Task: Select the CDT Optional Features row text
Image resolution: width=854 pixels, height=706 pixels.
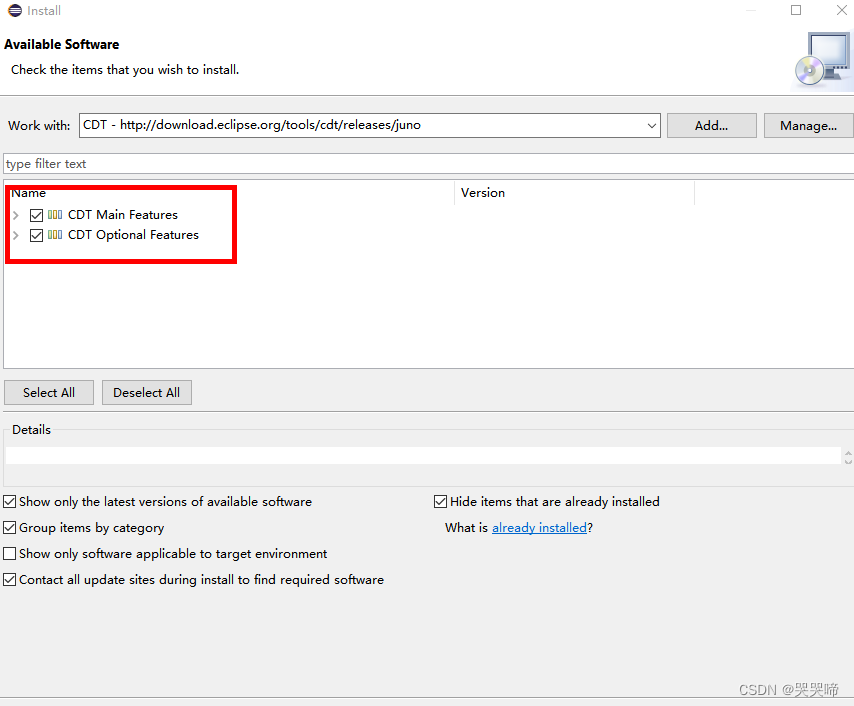Action: [133, 235]
